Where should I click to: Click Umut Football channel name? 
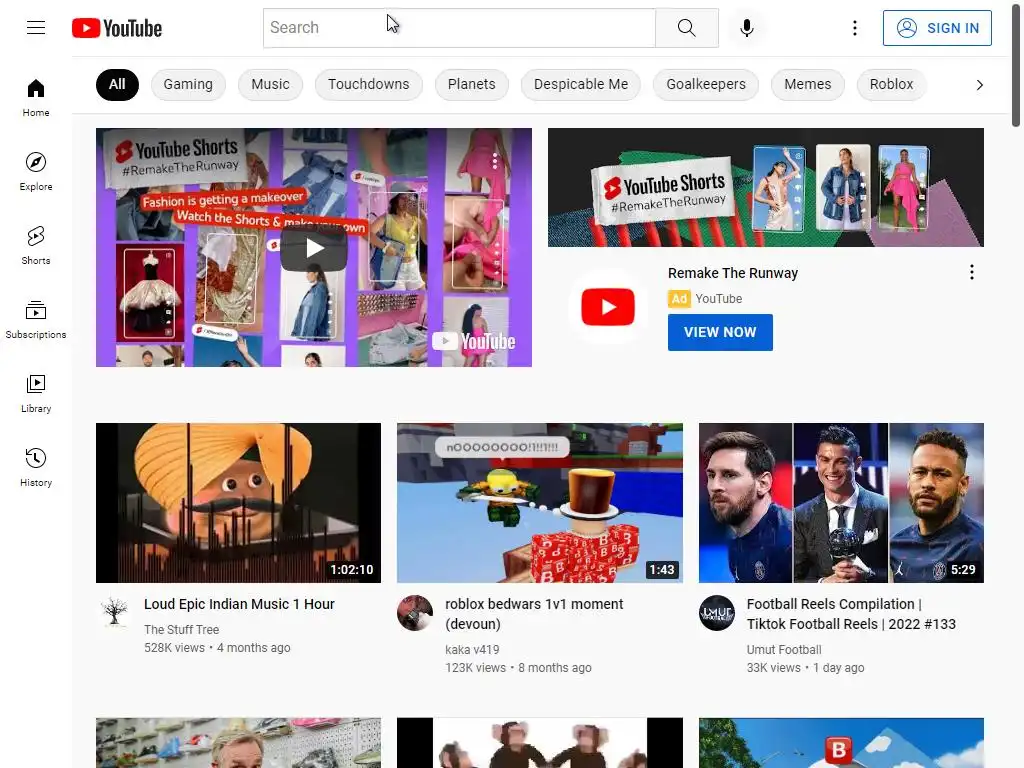(784, 650)
